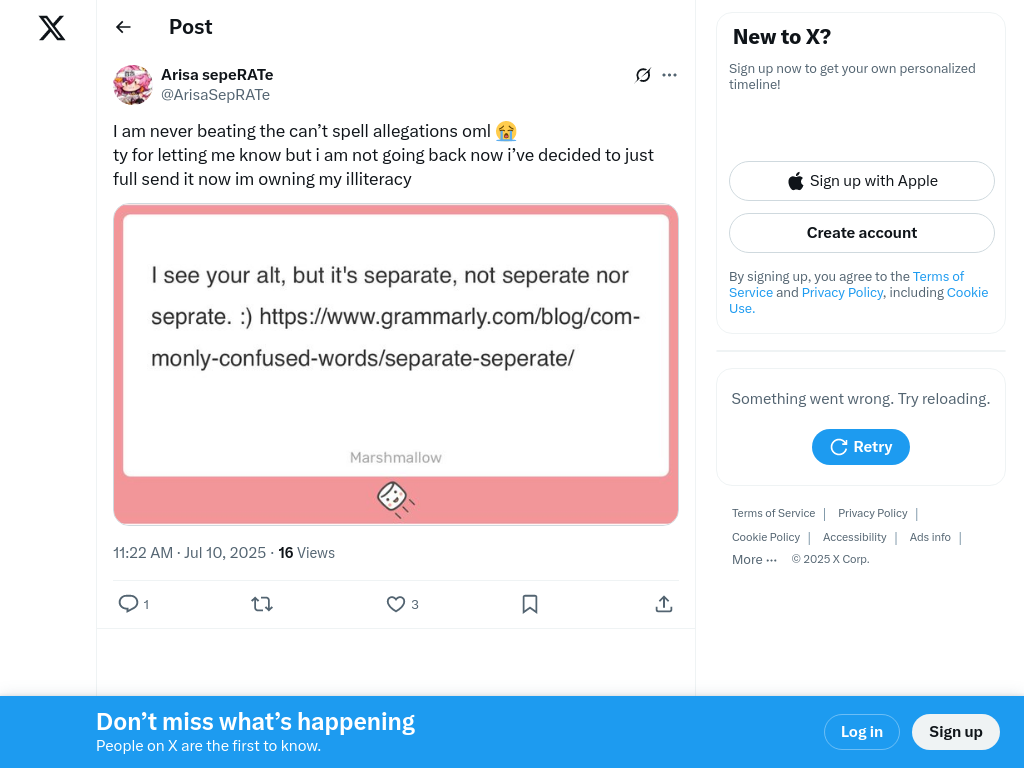This screenshot has width=1024, height=768.
Task: Share the post via upload icon
Action: (664, 604)
